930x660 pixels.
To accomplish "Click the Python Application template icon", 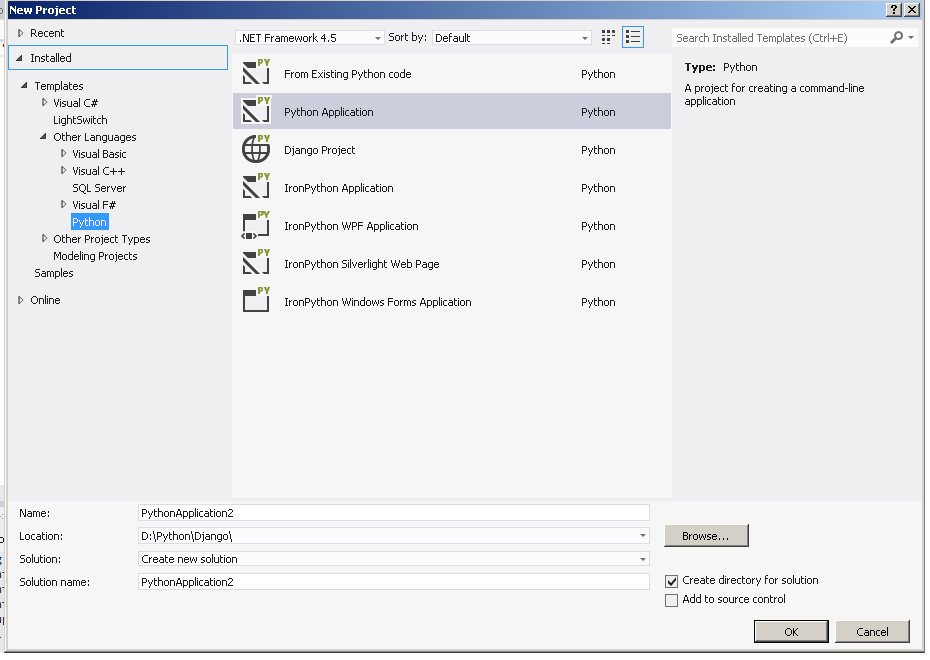I will coord(256,110).
